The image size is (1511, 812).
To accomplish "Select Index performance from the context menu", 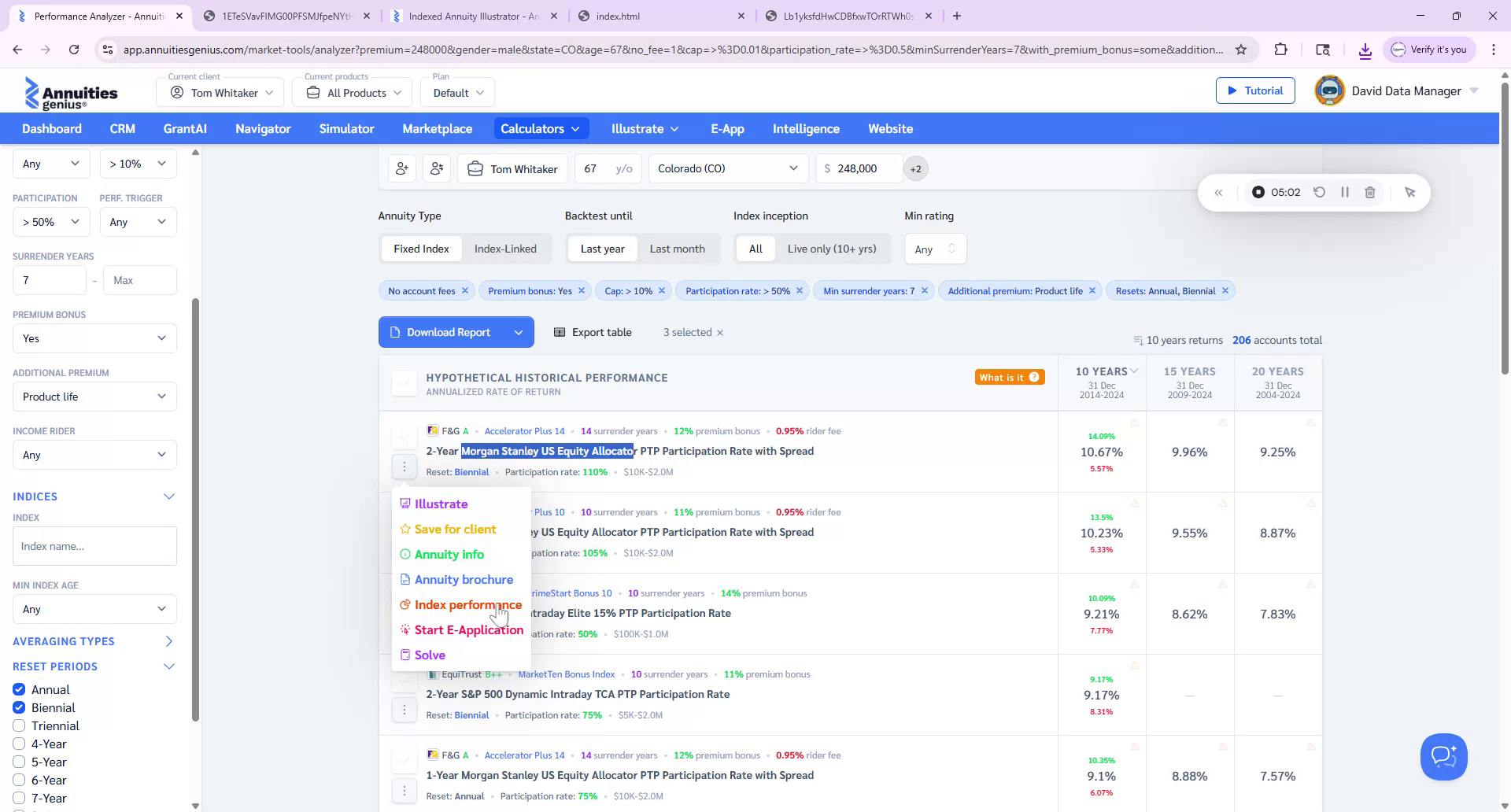I will (x=467, y=604).
